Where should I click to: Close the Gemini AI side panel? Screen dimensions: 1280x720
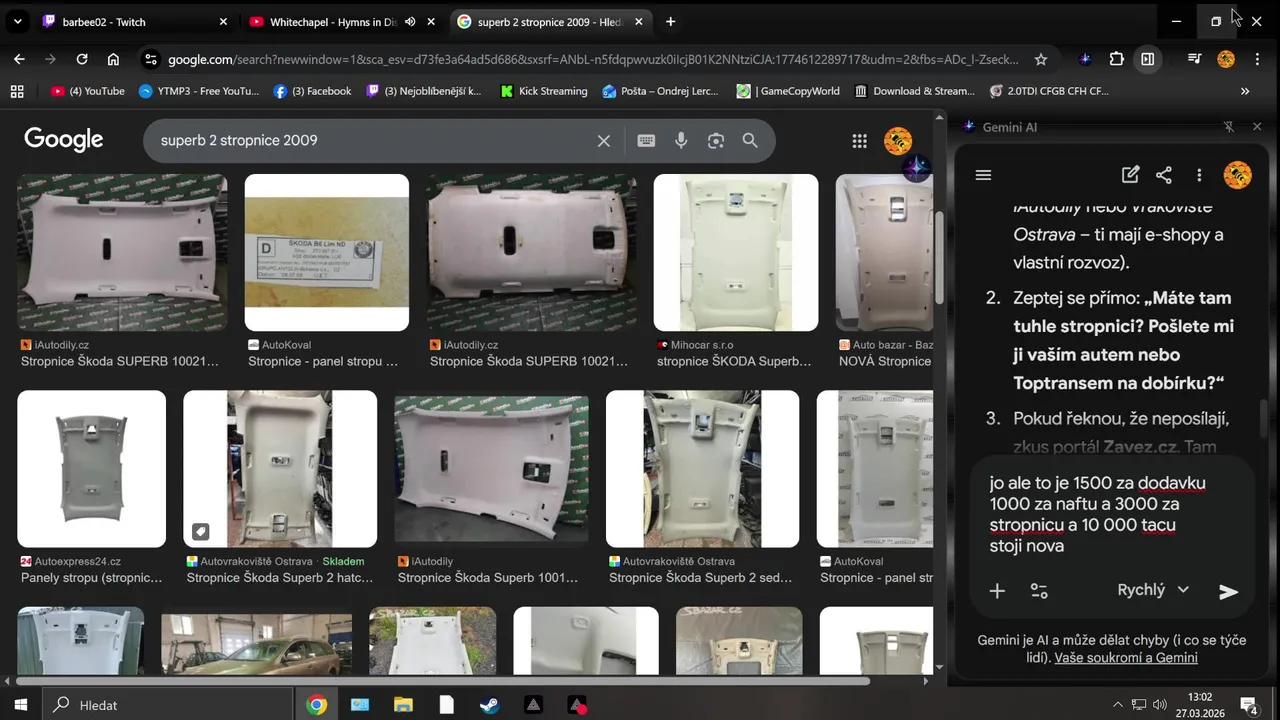pos(1257,127)
